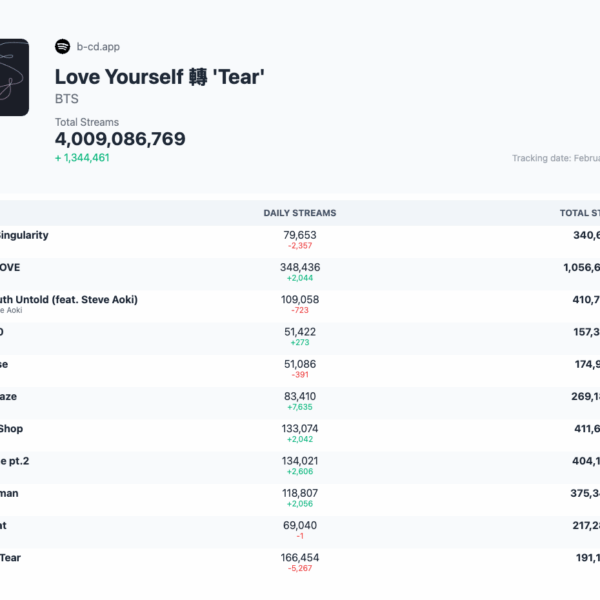Click daily streams value 348,436

(x=300, y=267)
